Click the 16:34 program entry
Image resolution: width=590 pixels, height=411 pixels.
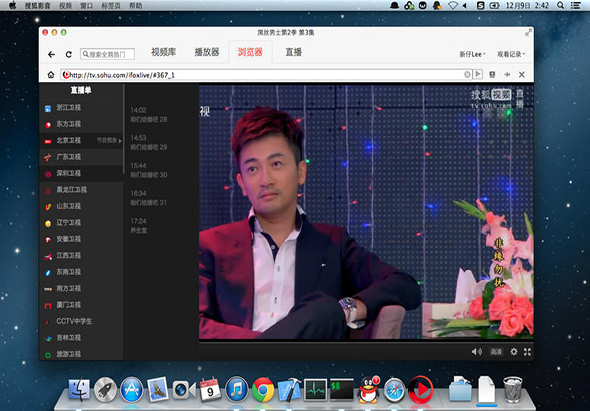tap(149, 198)
